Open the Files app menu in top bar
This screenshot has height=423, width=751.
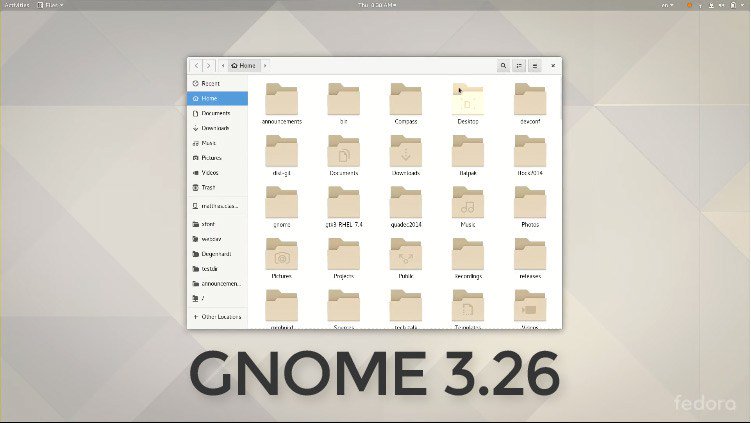point(50,5)
